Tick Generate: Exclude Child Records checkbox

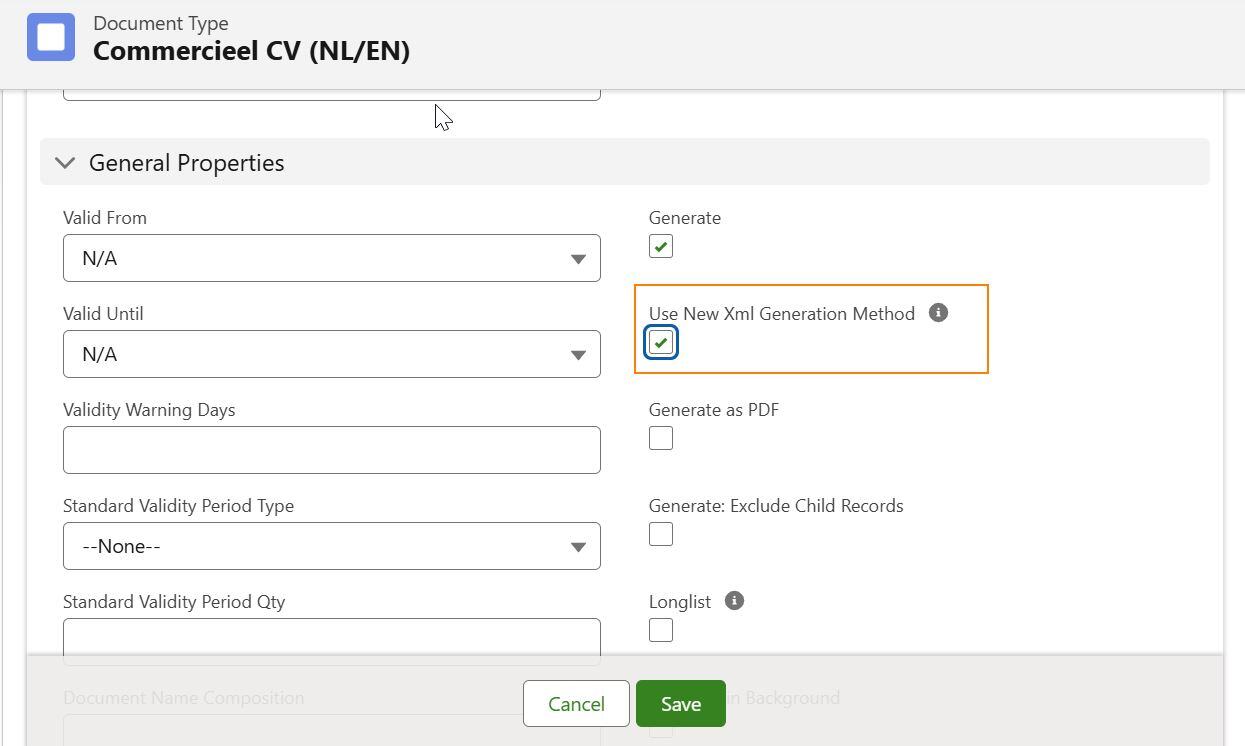[661, 534]
